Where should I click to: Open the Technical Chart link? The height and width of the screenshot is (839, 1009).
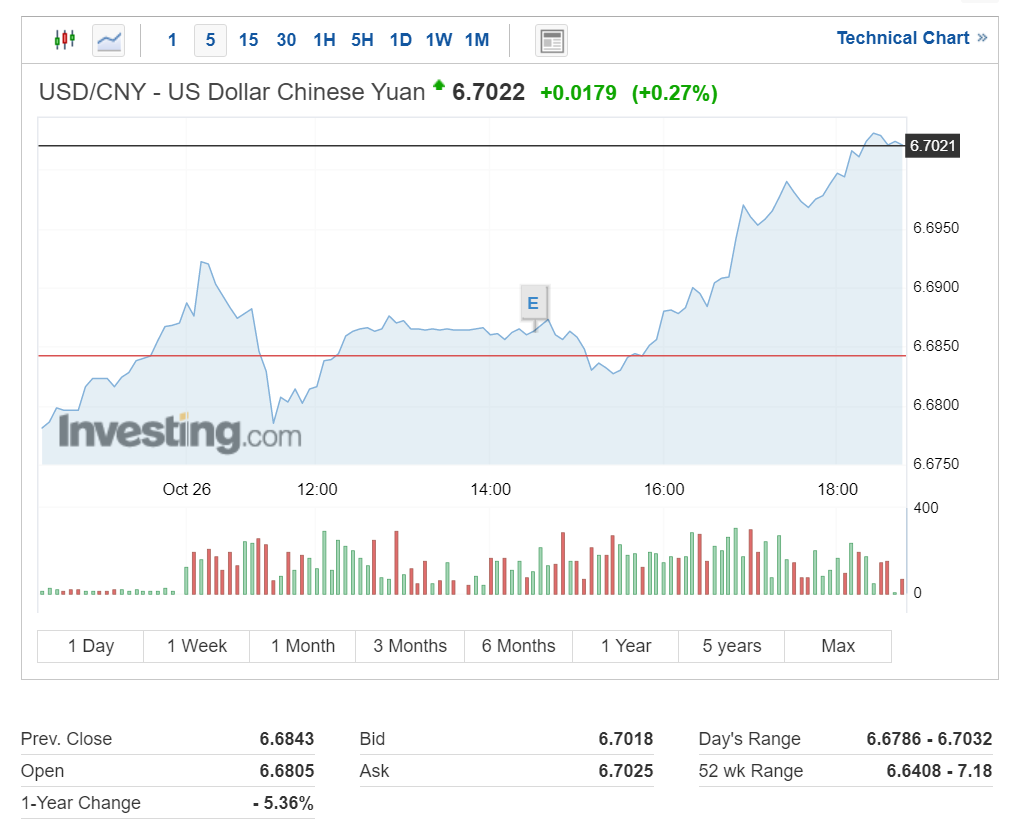pyautogui.click(x=911, y=38)
